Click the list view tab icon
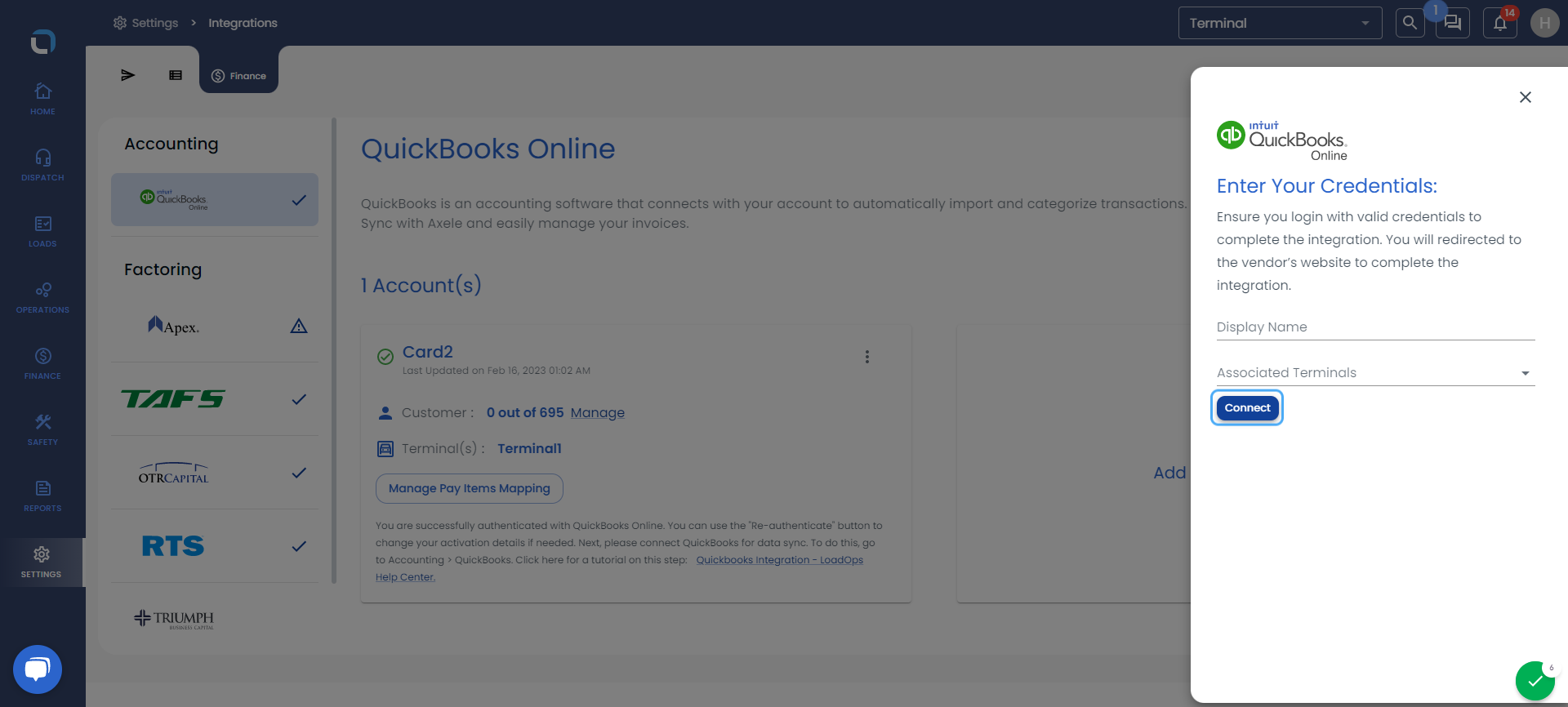This screenshot has height=707, width=1568. [x=176, y=75]
